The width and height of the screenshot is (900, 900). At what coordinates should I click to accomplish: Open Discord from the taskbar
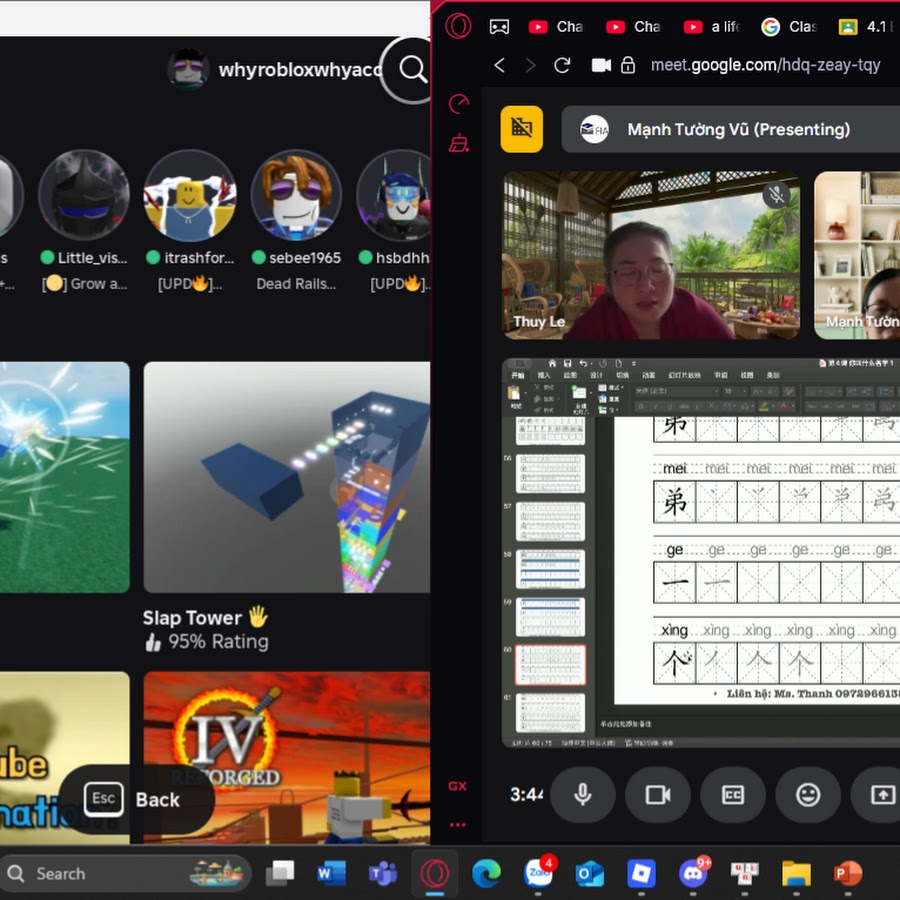pos(693,874)
